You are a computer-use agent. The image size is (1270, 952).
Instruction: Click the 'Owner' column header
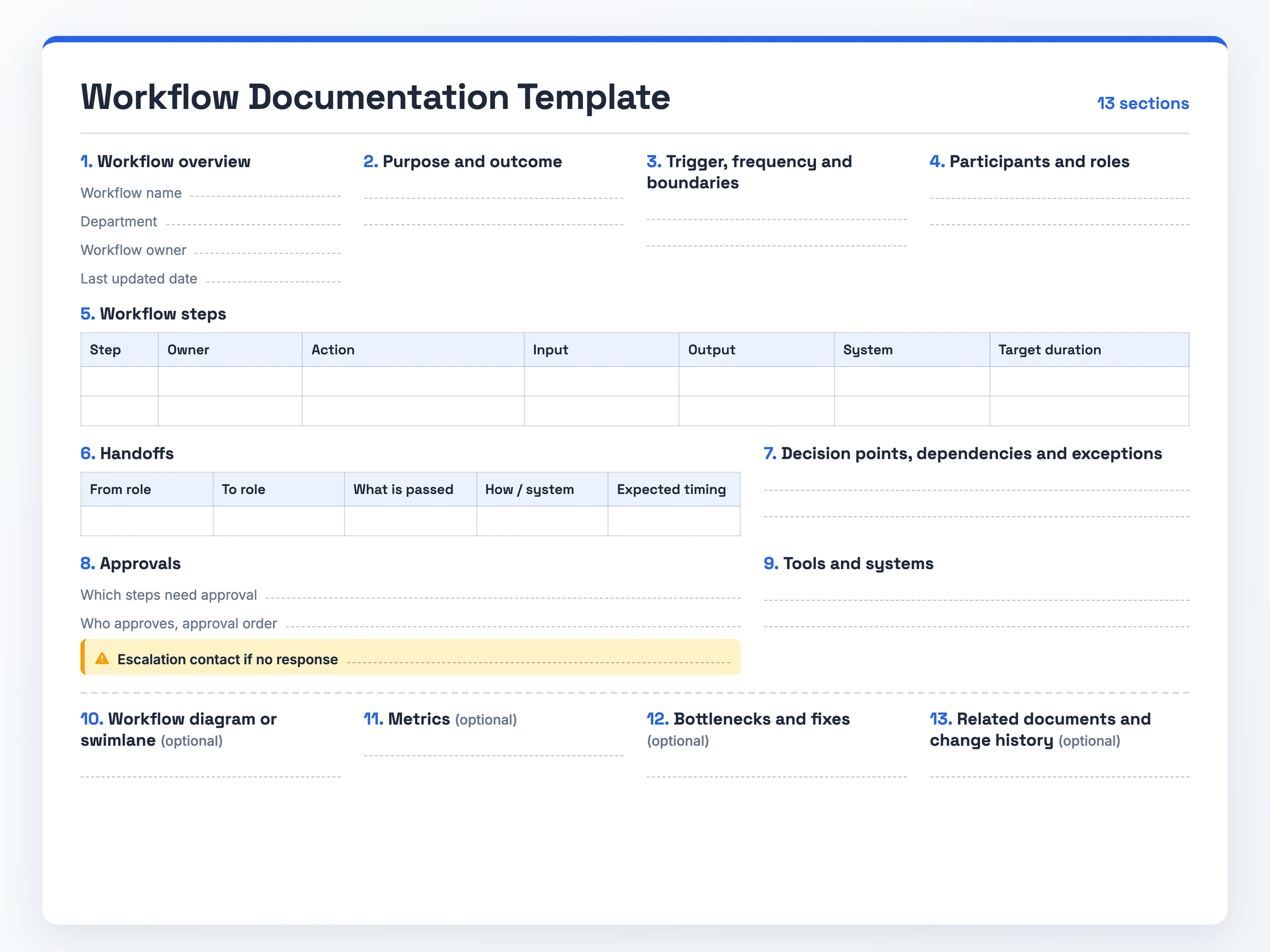pyautogui.click(x=230, y=350)
